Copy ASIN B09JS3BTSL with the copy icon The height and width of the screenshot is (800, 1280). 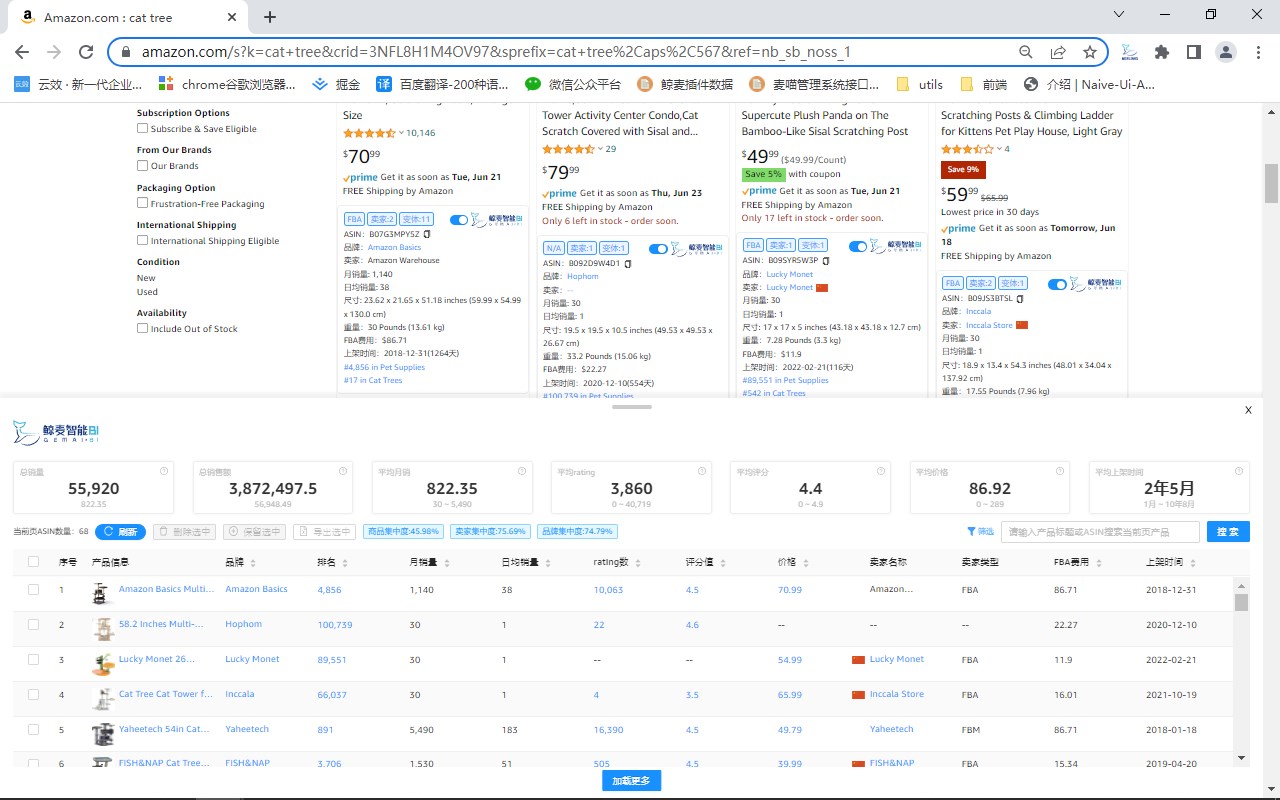[x=1019, y=298]
